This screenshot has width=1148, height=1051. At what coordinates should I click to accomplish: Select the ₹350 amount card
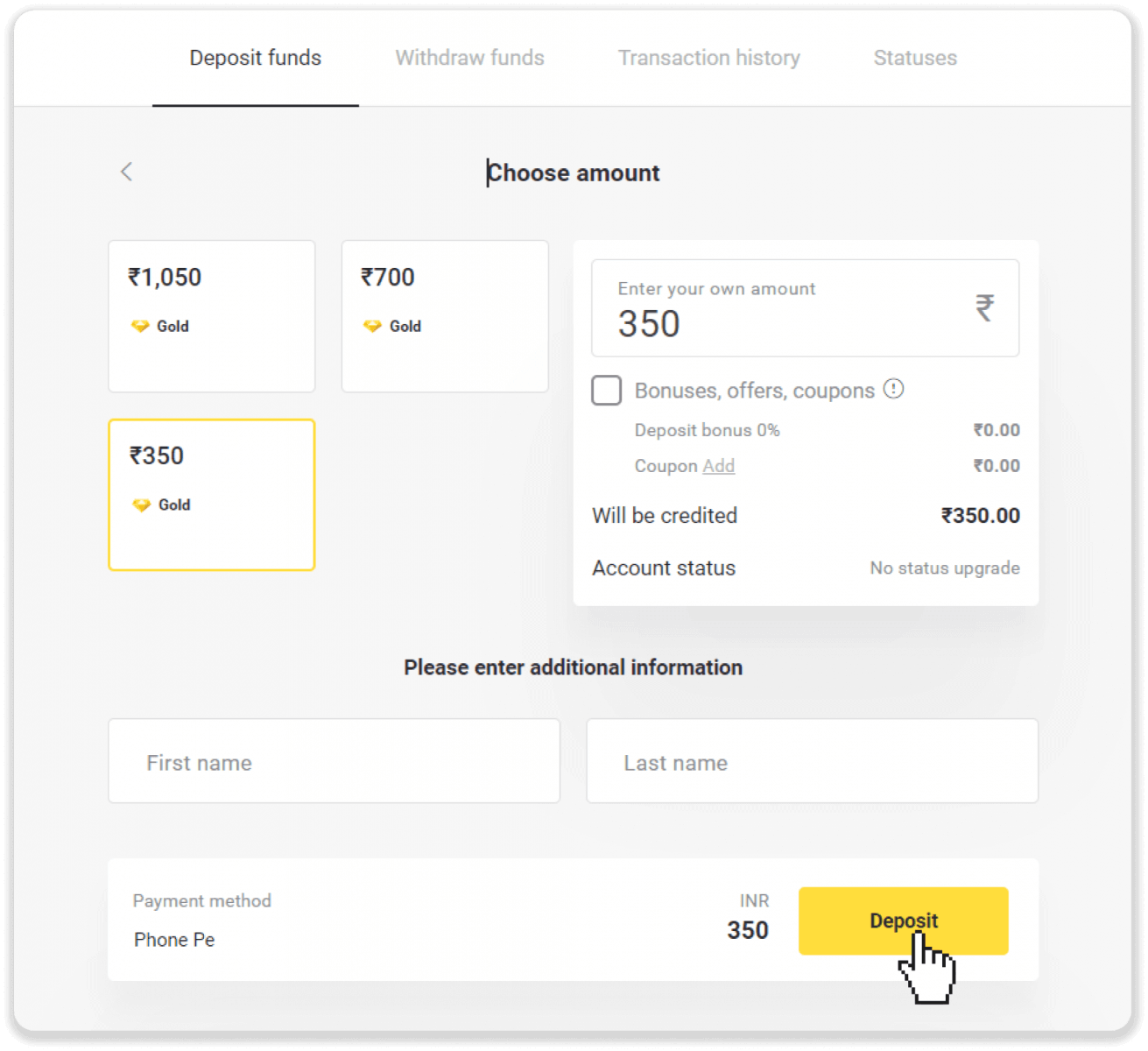click(x=212, y=495)
